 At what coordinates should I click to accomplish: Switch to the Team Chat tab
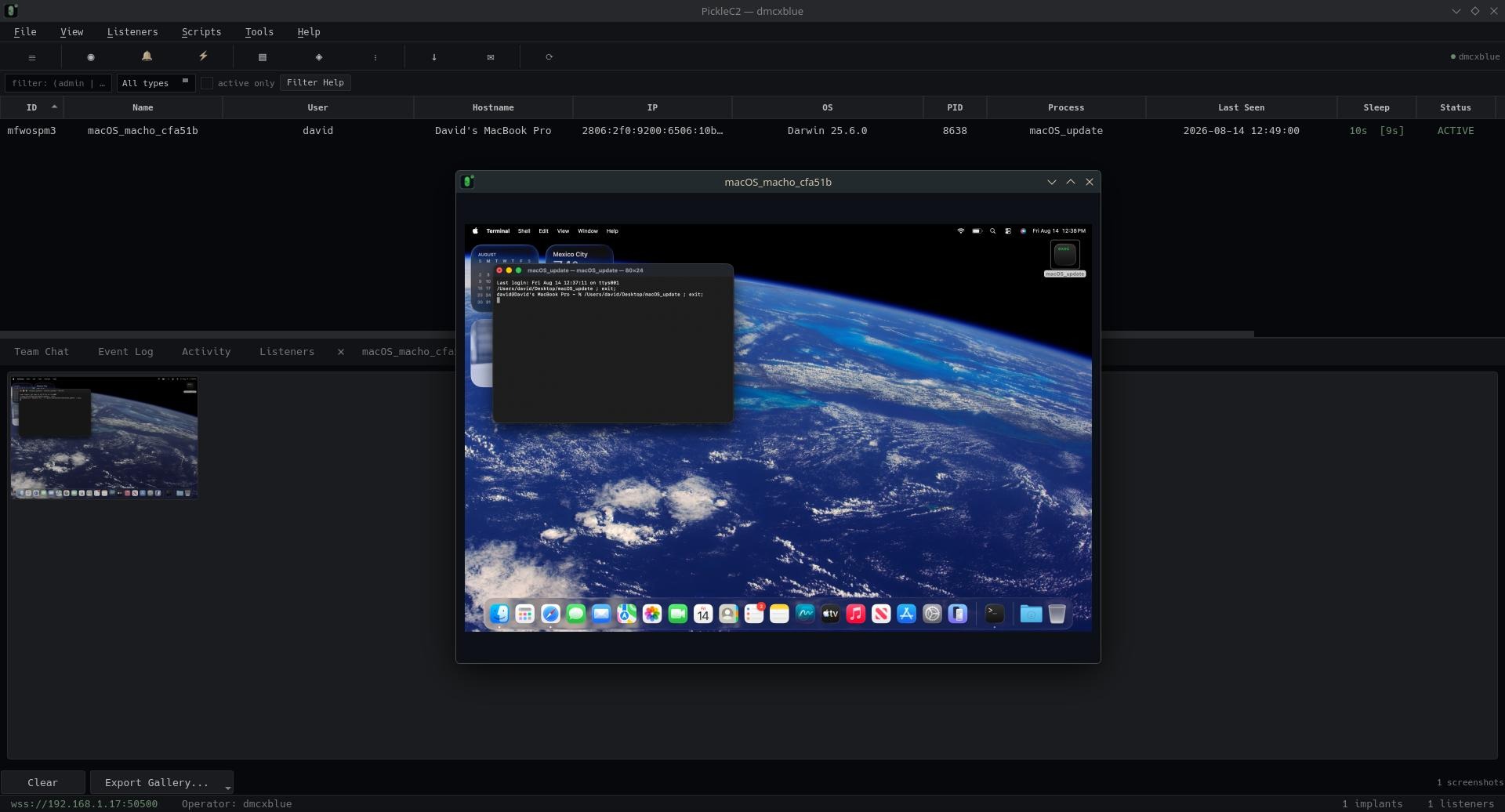click(42, 352)
